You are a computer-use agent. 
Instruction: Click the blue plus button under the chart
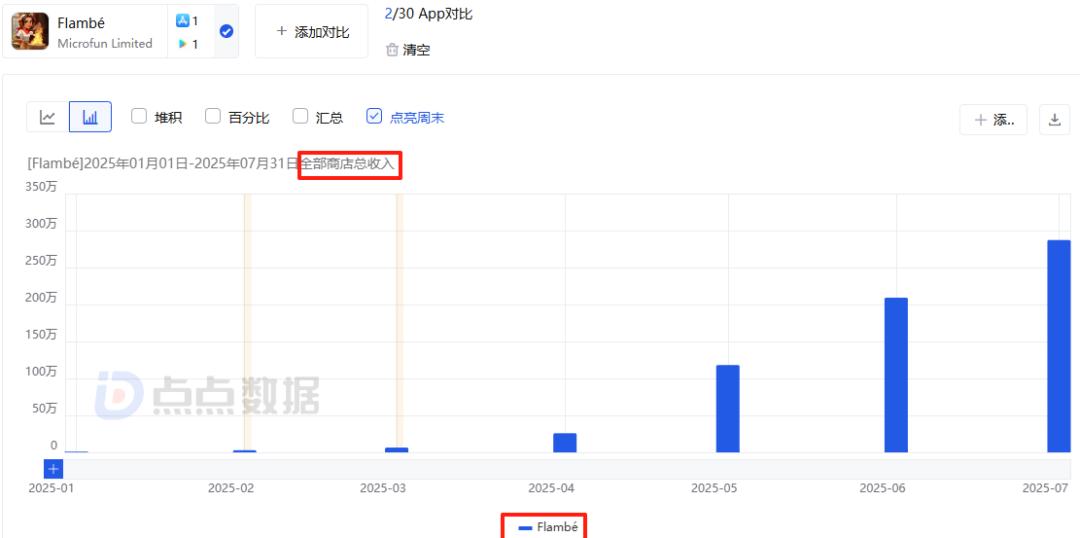point(54,469)
